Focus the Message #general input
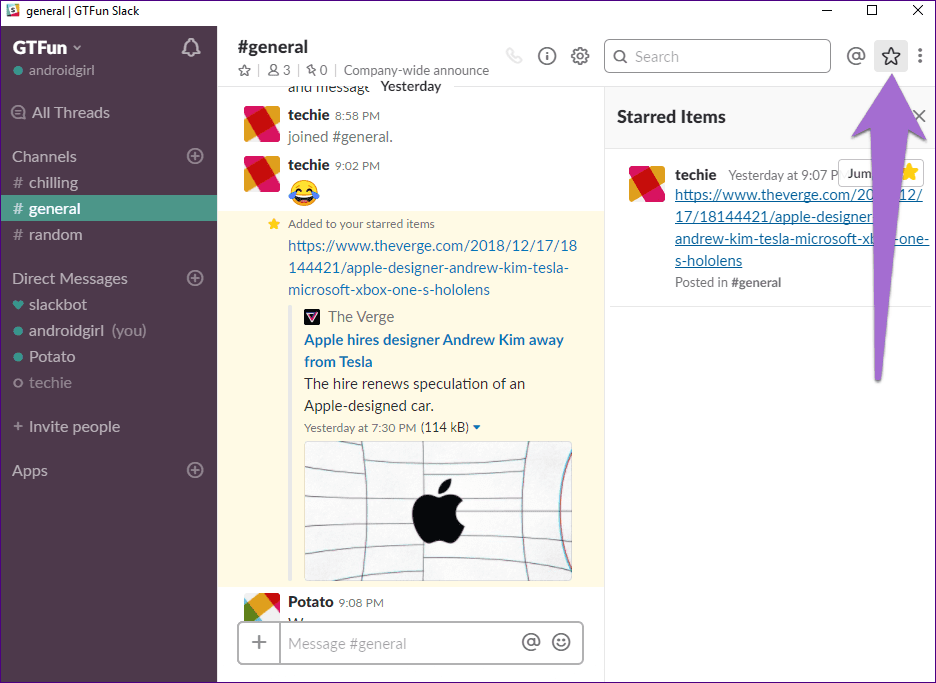Image resolution: width=936 pixels, height=683 pixels. (x=400, y=643)
